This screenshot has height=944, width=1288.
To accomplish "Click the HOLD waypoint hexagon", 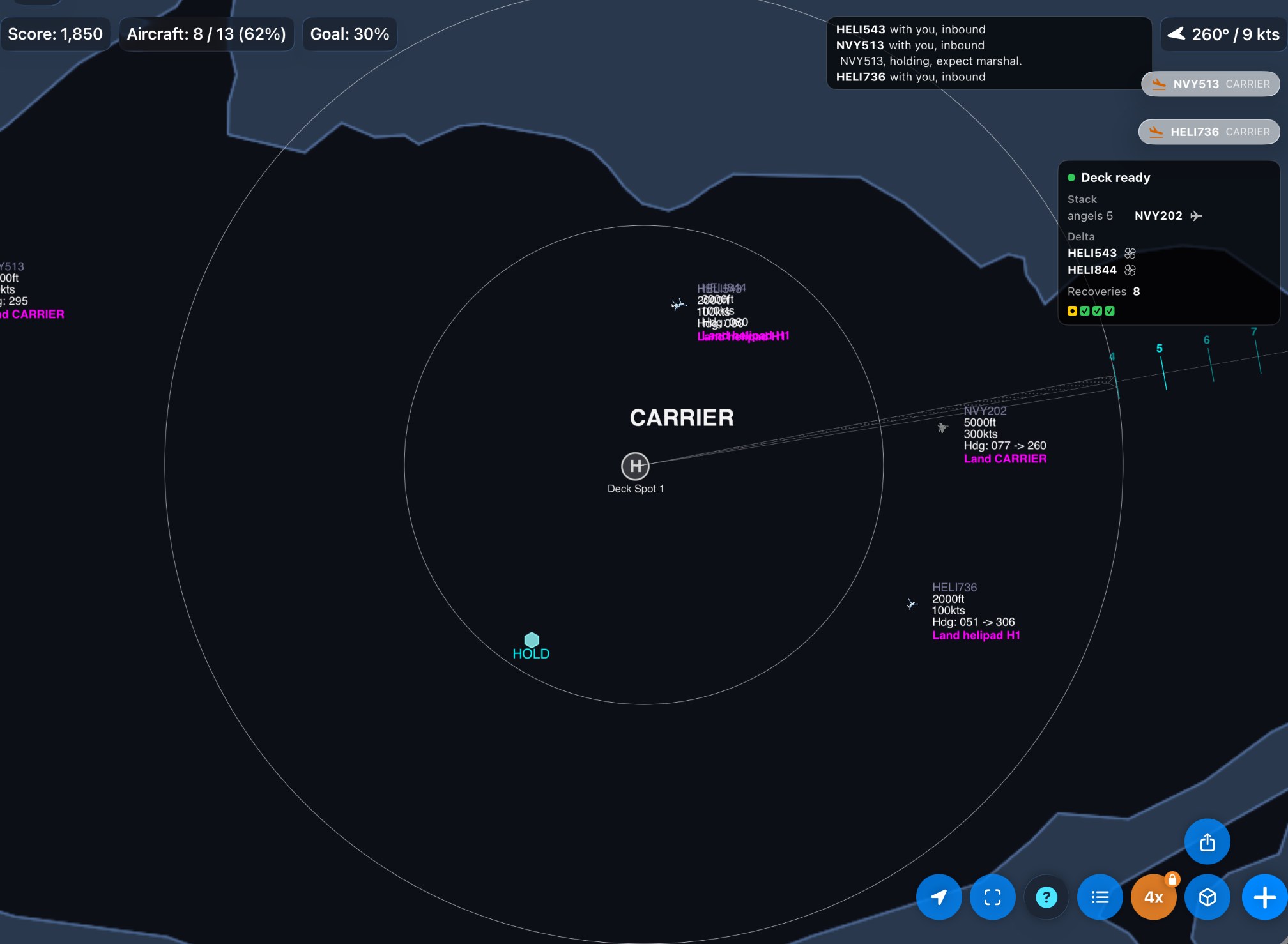I will 532,640.
